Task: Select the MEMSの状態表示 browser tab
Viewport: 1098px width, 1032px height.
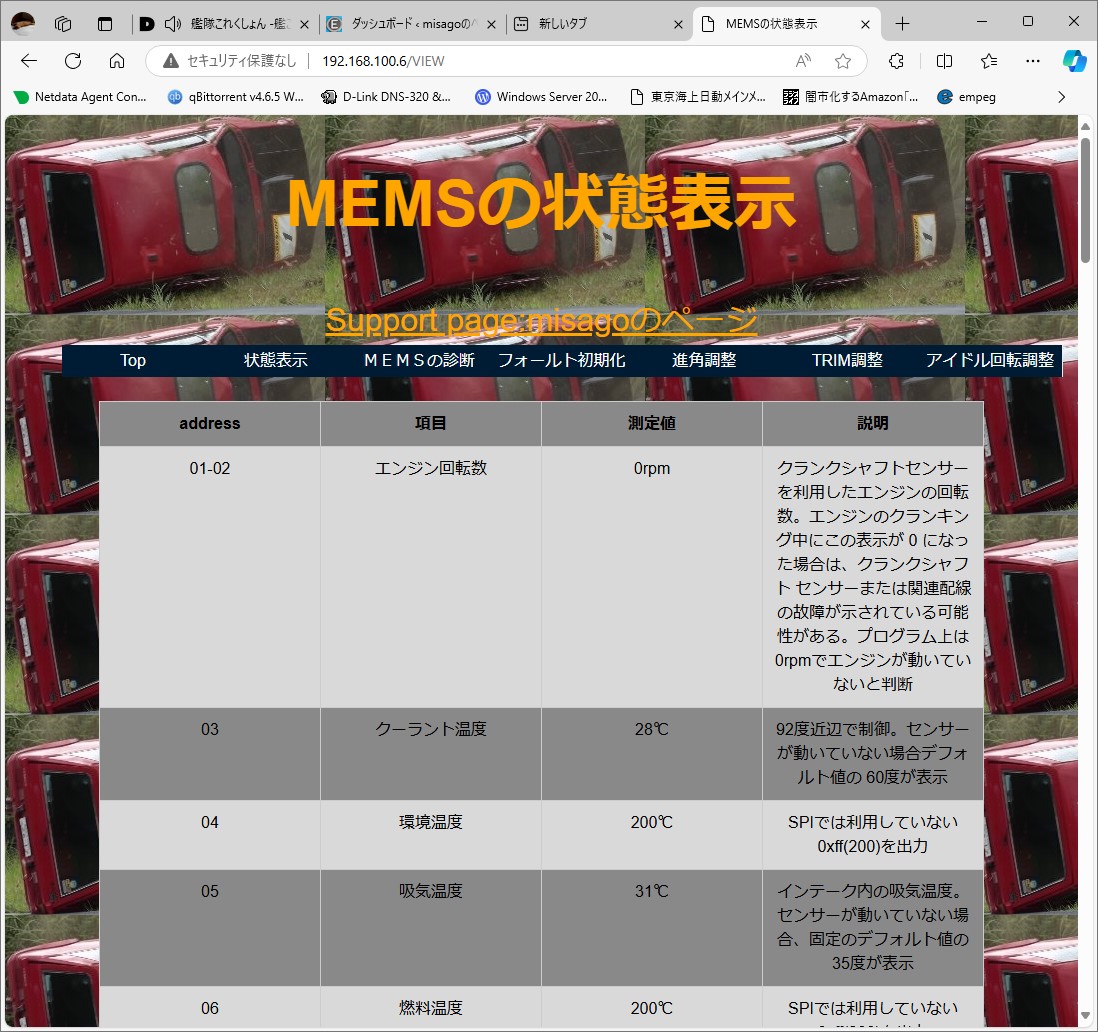Action: point(786,24)
